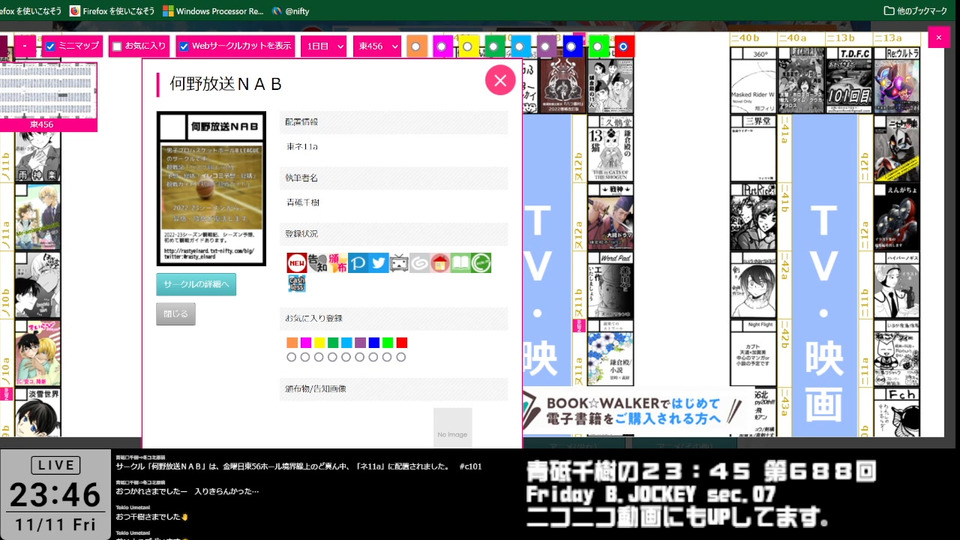Pick the red favorite color swatch

[402, 343]
